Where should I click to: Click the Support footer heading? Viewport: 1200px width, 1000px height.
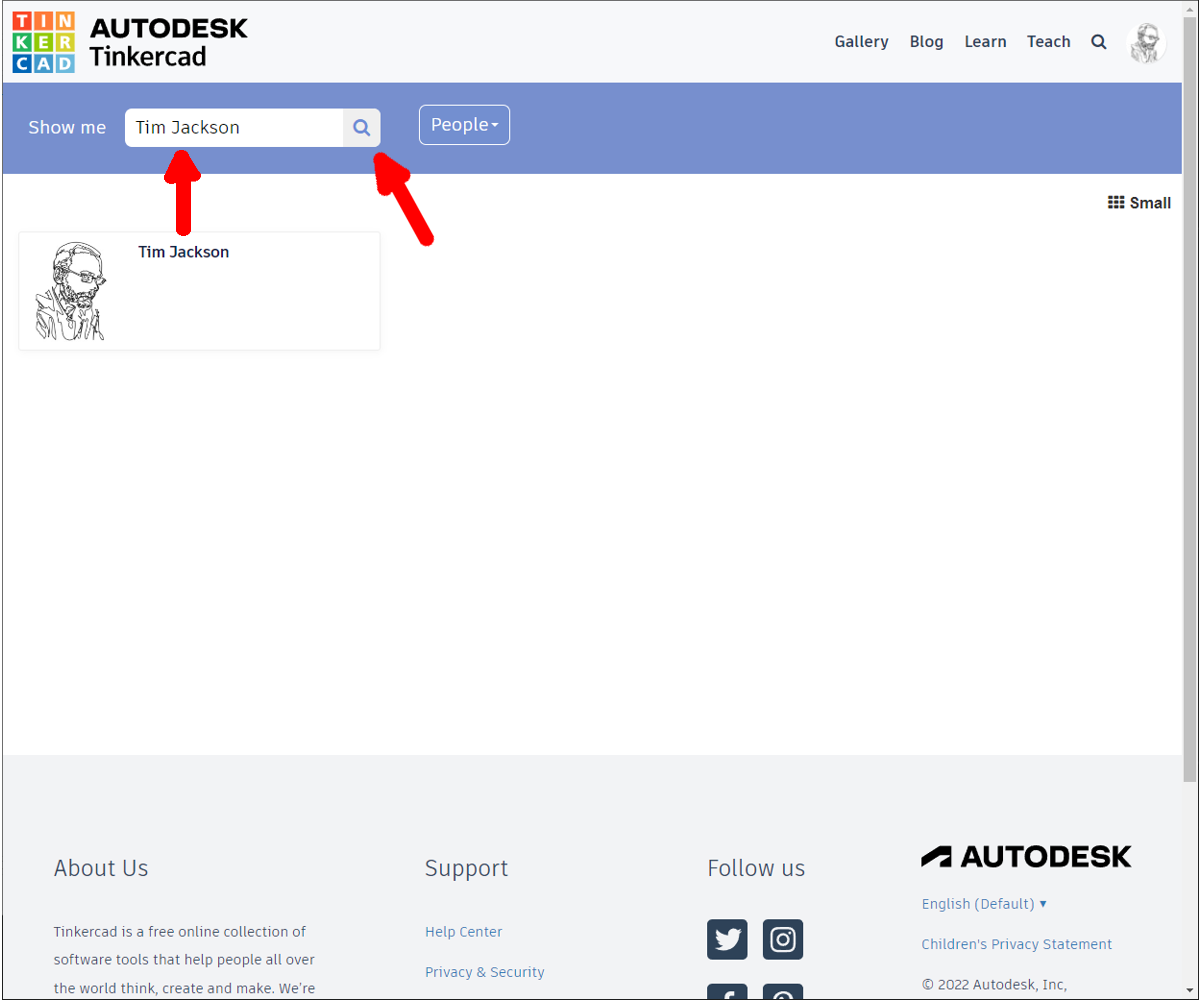(466, 868)
